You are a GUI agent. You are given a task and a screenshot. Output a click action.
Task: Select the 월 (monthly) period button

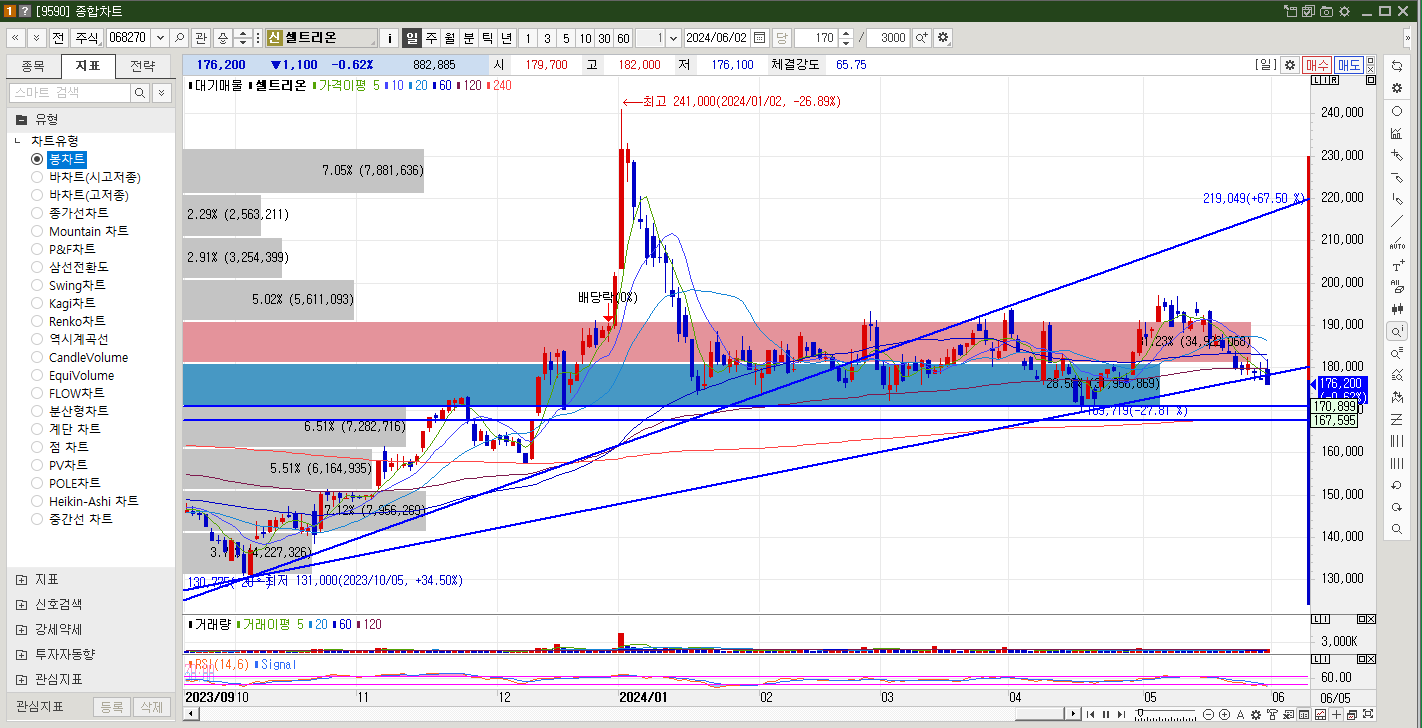[450, 38]
